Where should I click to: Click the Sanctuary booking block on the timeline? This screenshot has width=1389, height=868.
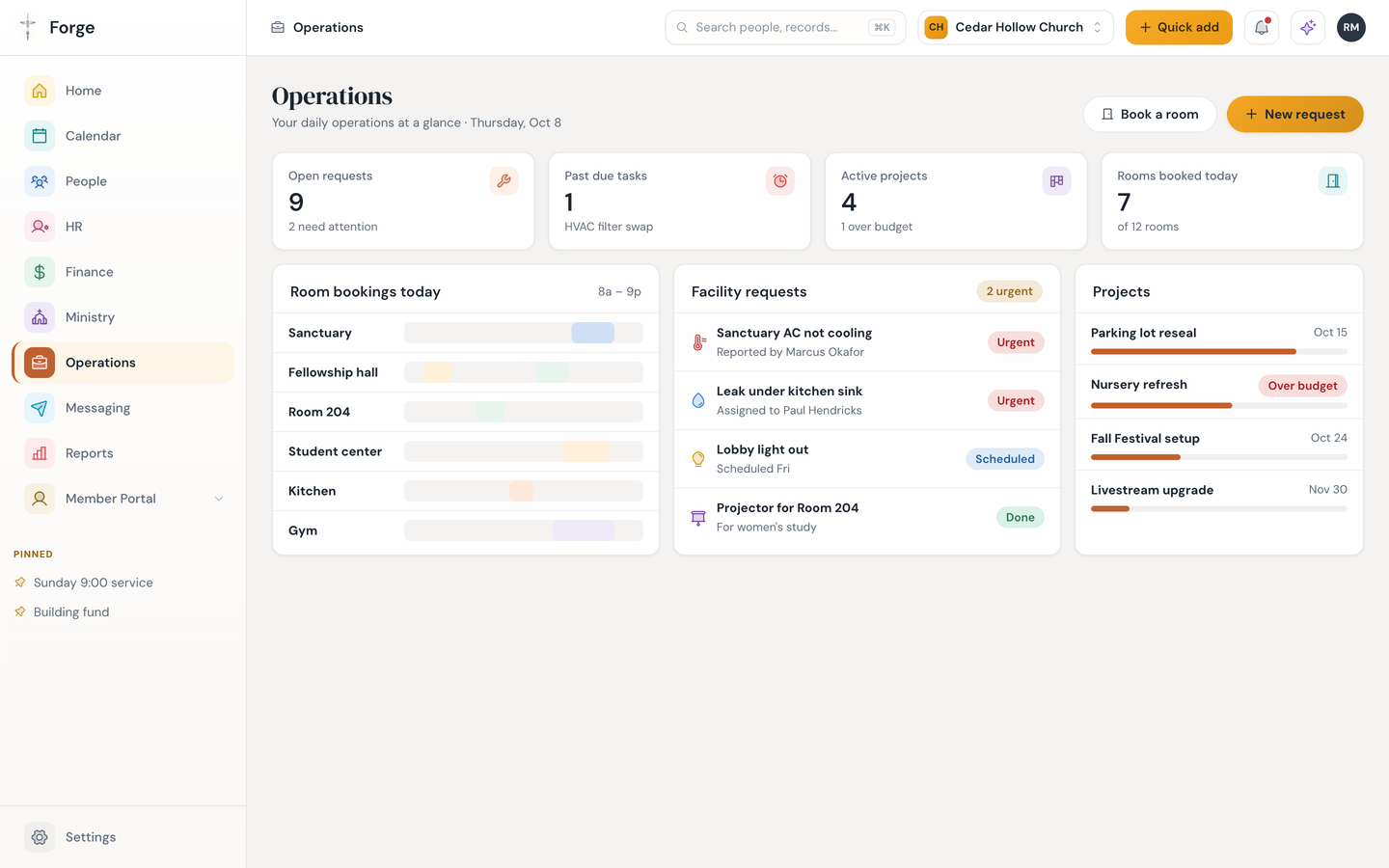593,333
